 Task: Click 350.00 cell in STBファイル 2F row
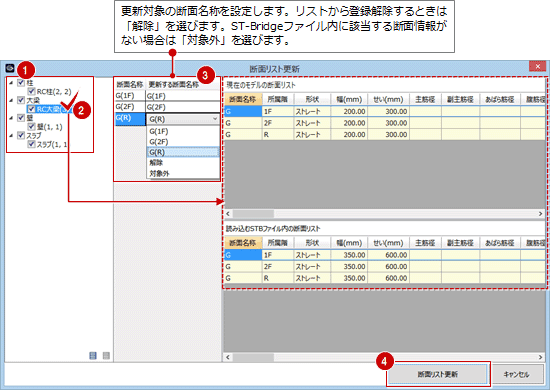[349, 267]
